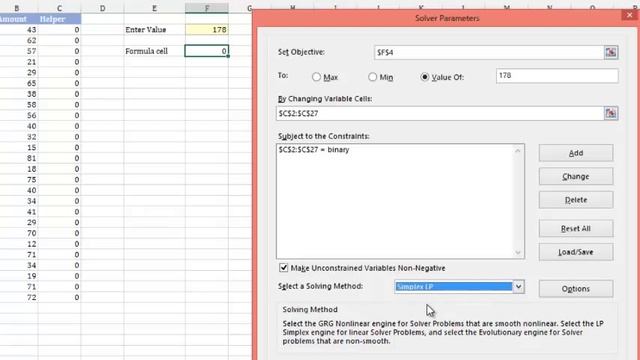Click the Formula cell label
The image size is (640, 360).
point(154,51)
